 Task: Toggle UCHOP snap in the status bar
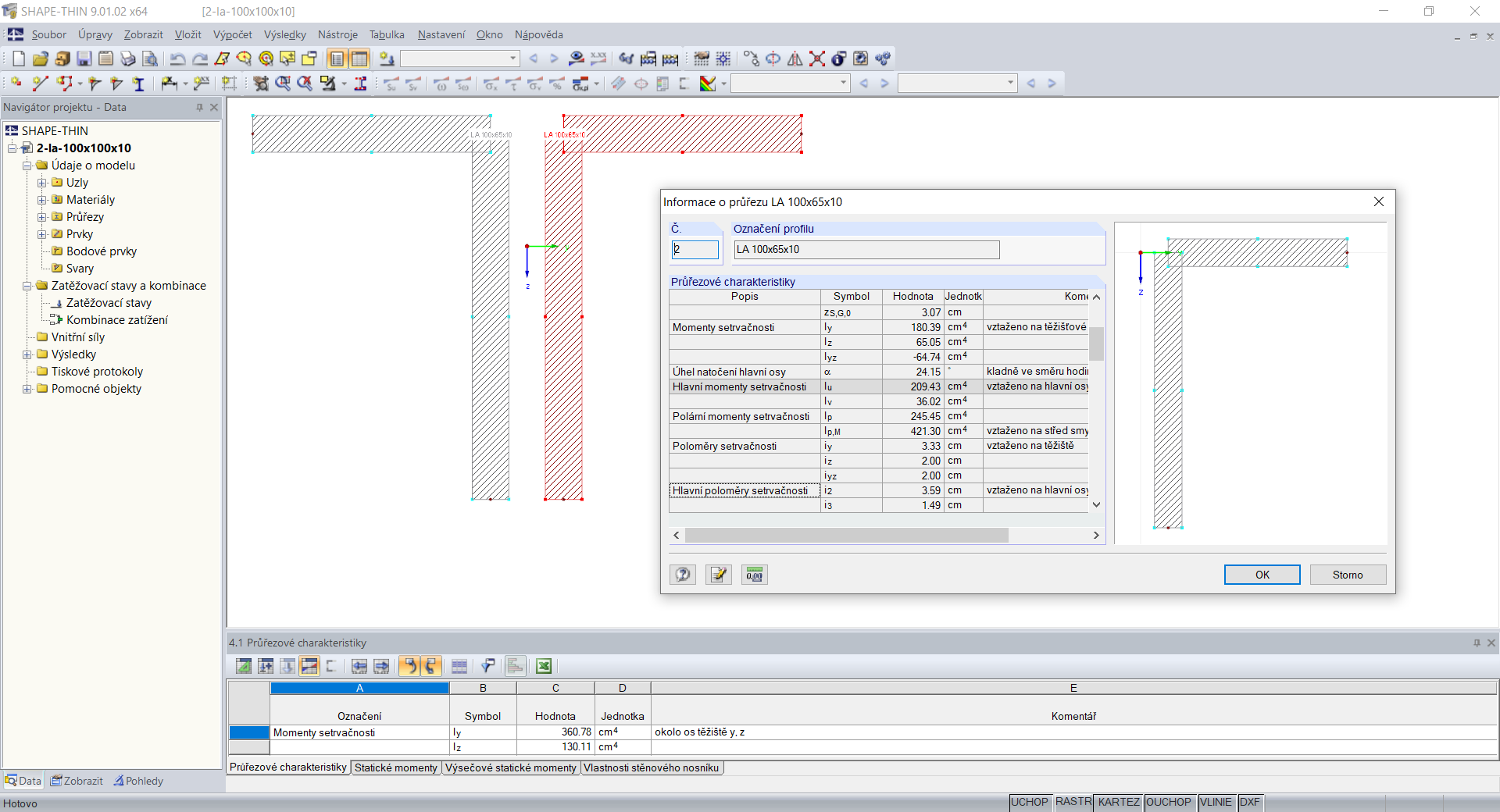(1030, 802)
